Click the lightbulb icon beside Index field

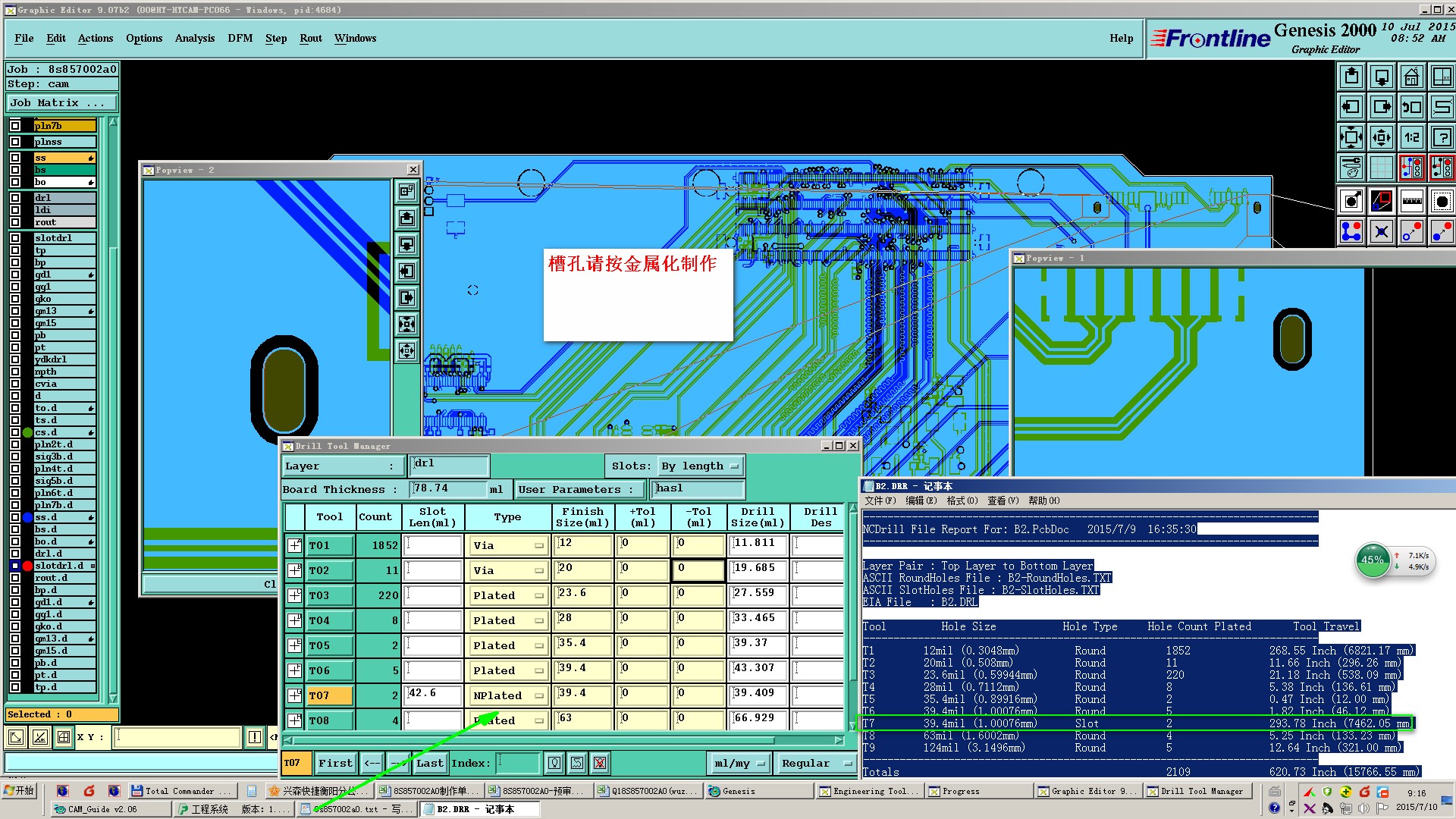(x=554, y=763)
